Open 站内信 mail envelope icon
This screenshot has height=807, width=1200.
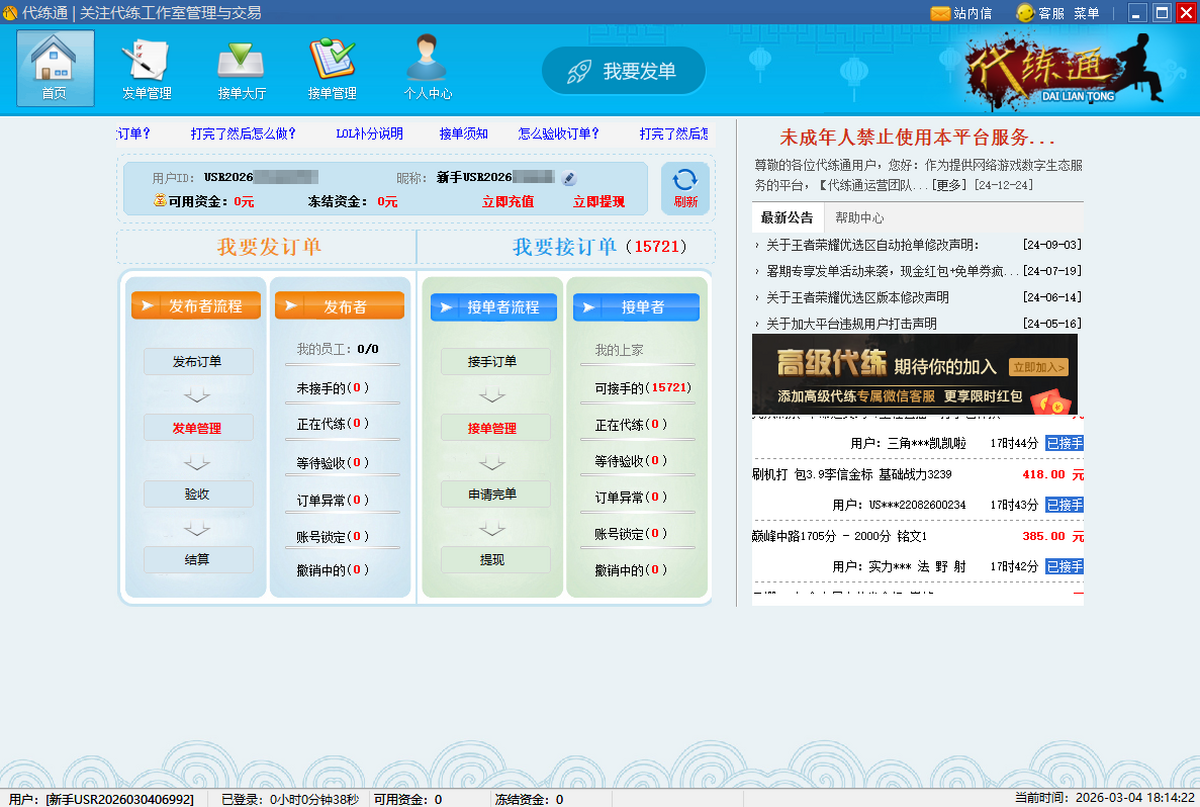pyautogui.click(x=940, y=13)
